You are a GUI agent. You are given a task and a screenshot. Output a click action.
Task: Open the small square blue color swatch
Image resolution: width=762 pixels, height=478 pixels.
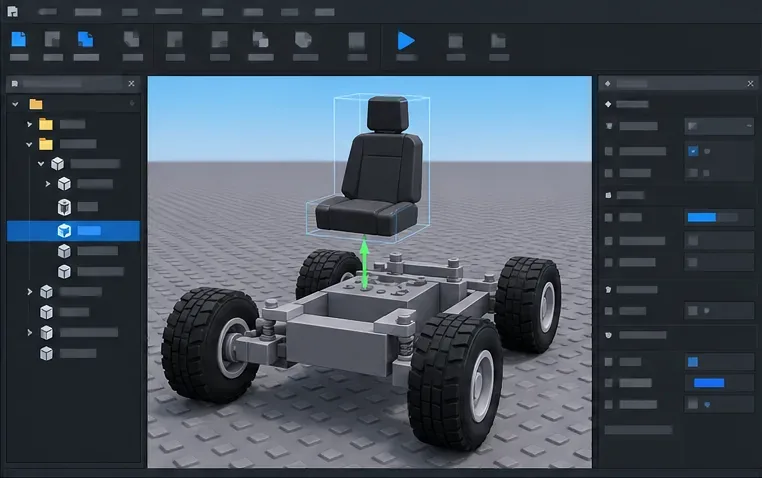click(693, 362)
